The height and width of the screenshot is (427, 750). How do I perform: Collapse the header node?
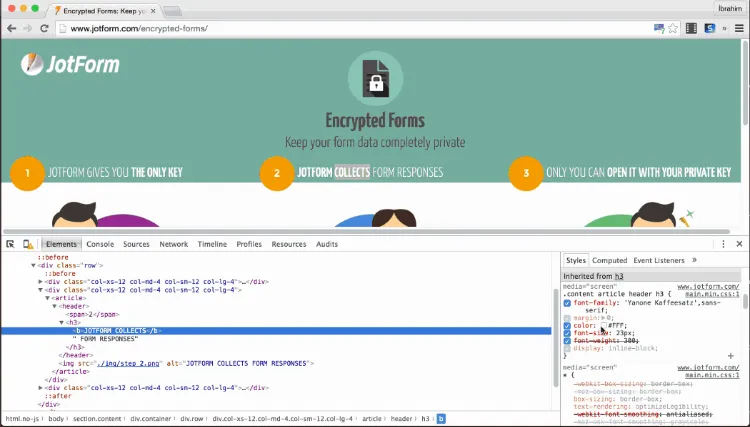pyautogui.click(x=55, y=306)
